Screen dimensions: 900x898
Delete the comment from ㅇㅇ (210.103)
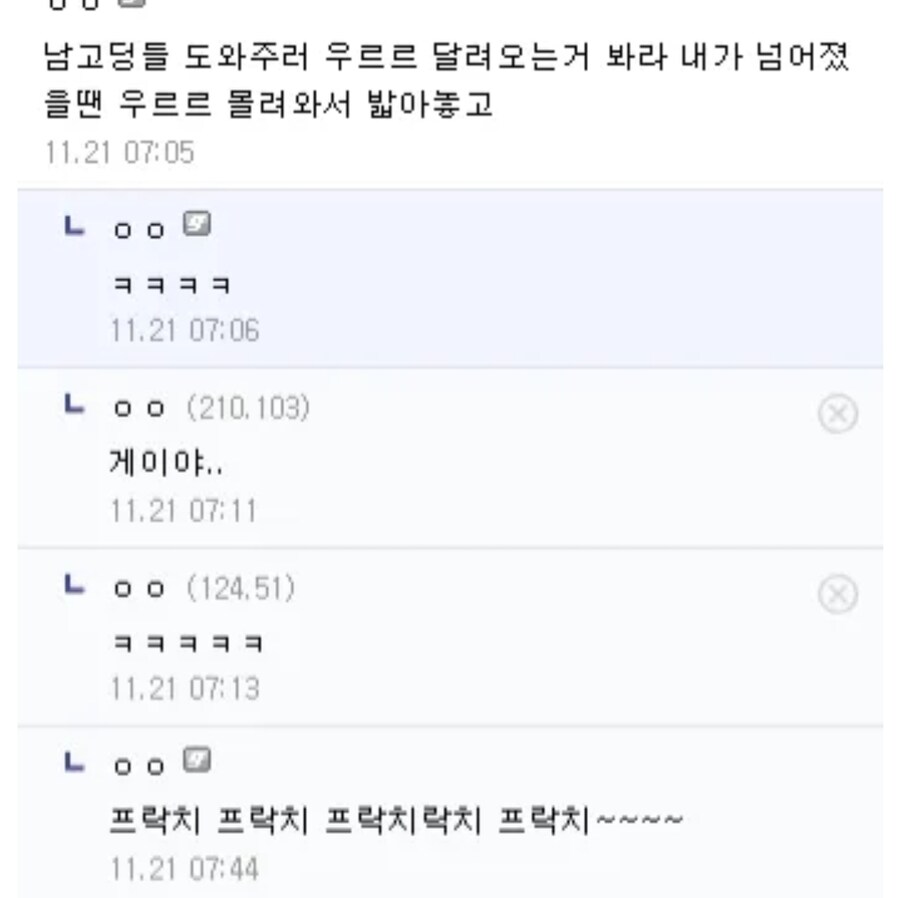tap(837, 413)
